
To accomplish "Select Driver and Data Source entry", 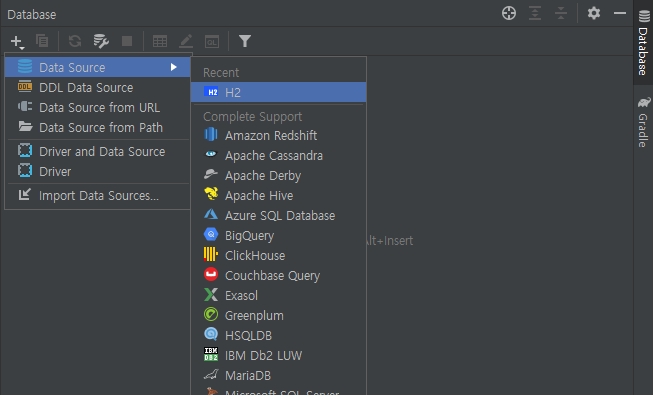I will click(x=98, y=151).
